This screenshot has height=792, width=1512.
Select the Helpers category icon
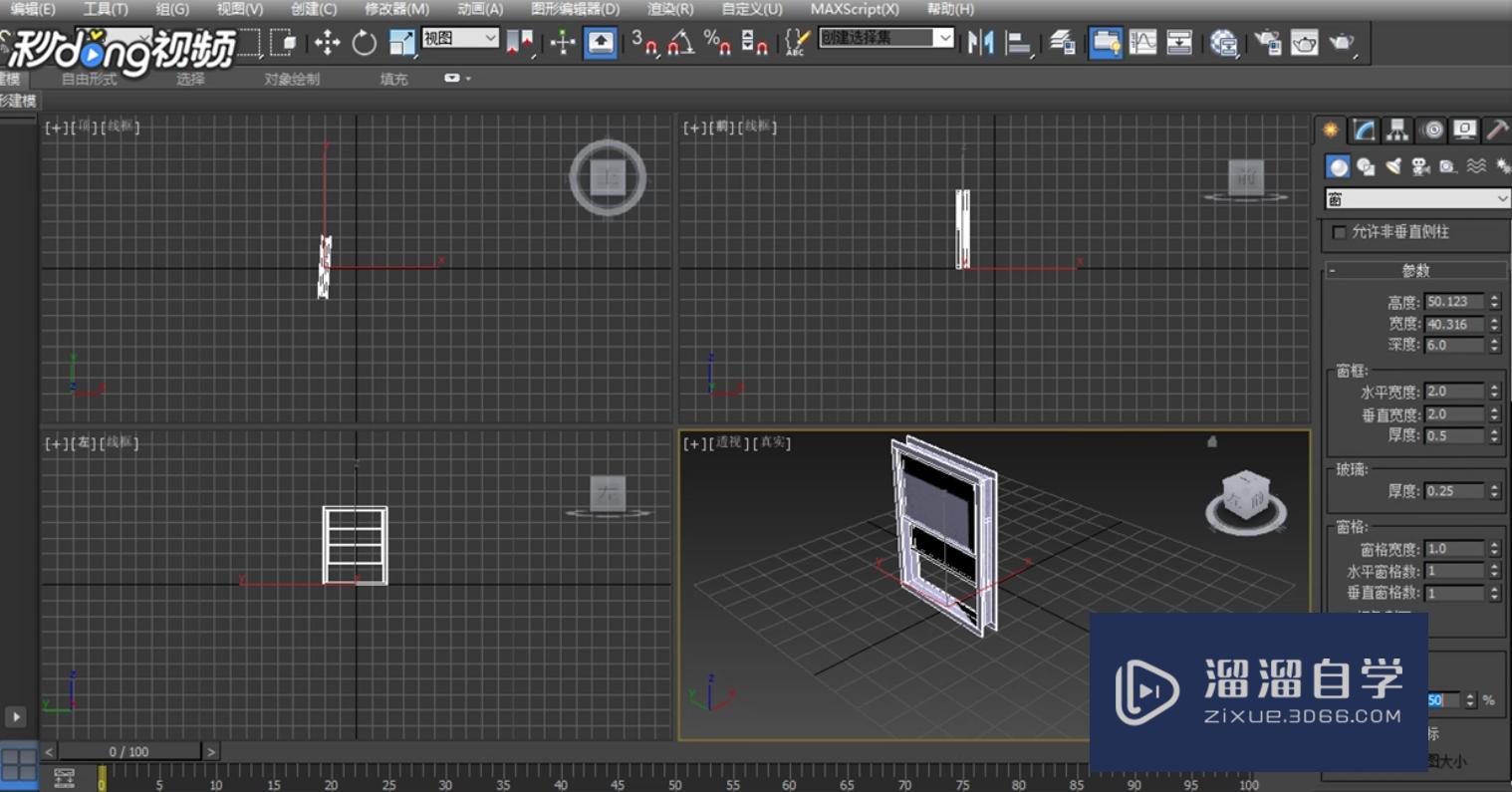pos(1447,166)
